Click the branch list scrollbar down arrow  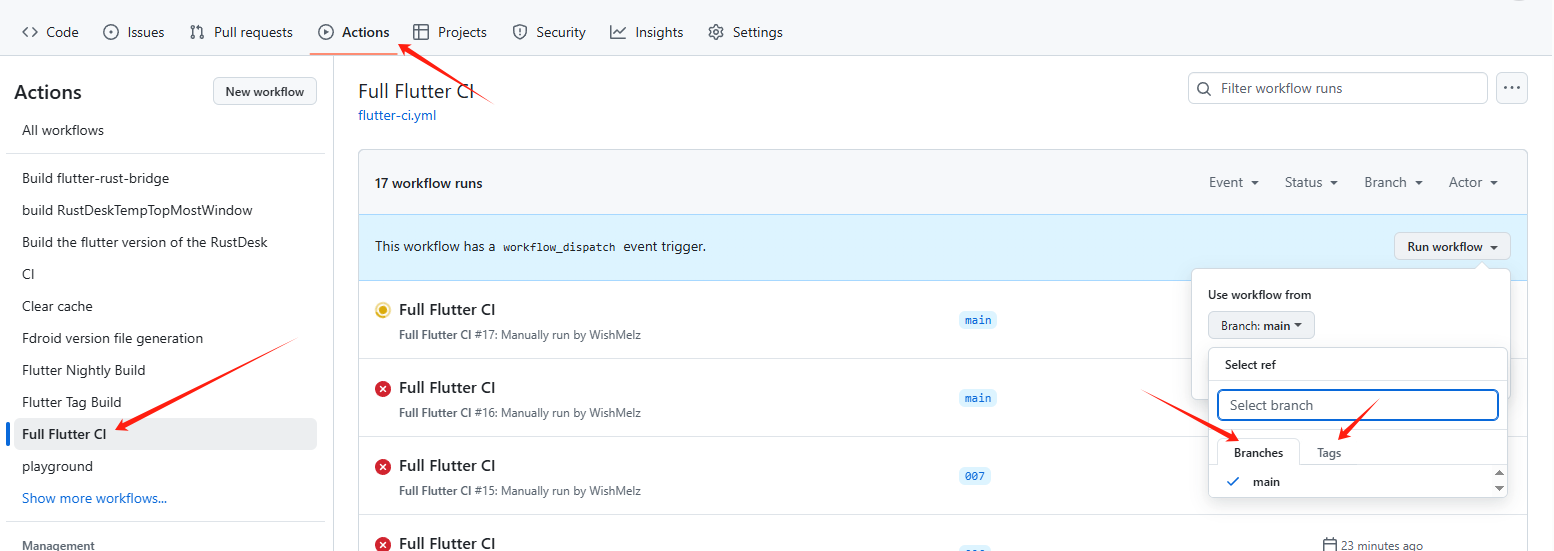coord(1499,488)
